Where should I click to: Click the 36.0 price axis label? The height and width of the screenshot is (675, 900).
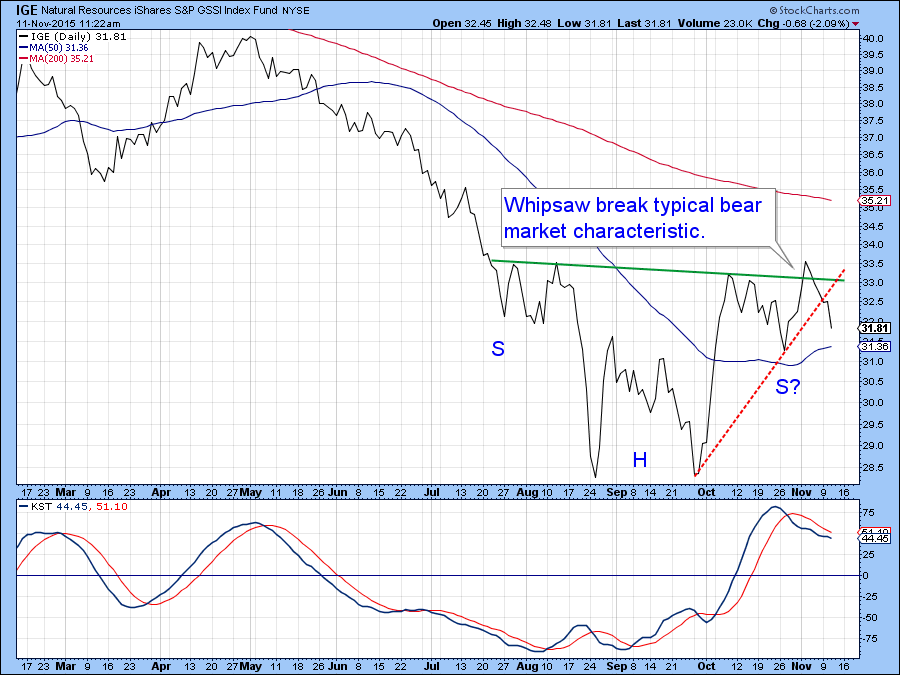pos(873,173)
